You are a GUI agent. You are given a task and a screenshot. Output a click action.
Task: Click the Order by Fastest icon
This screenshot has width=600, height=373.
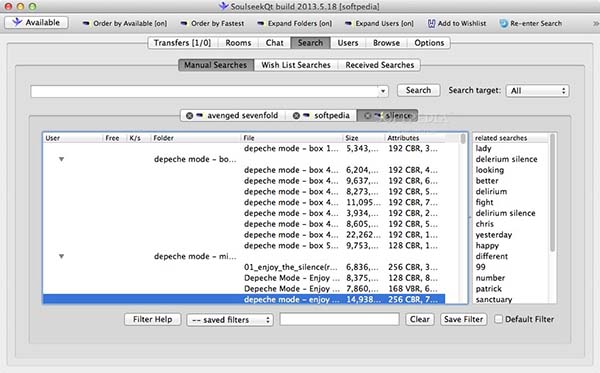(x=184, y=23)
